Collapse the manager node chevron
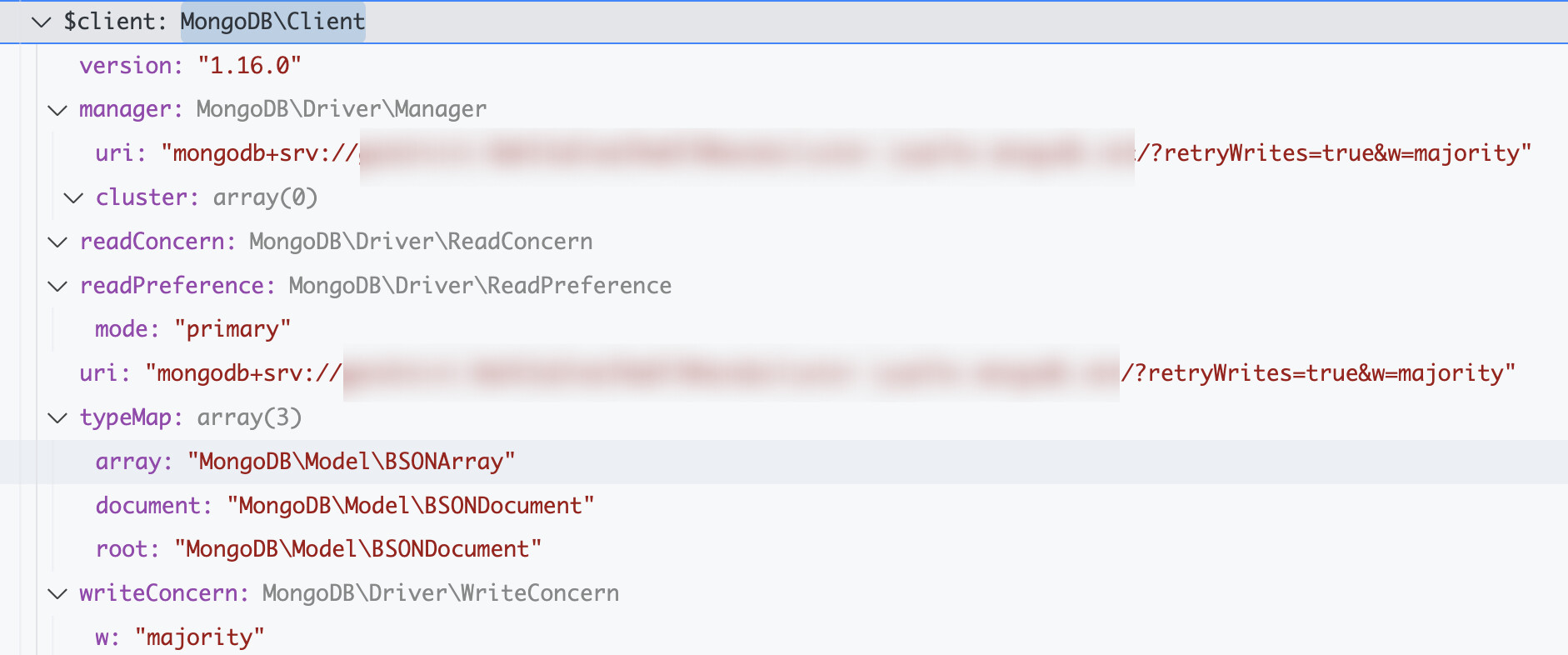The width and height of the screenshot is (1568, 655). pyautogui.click(x=57, y=110)
